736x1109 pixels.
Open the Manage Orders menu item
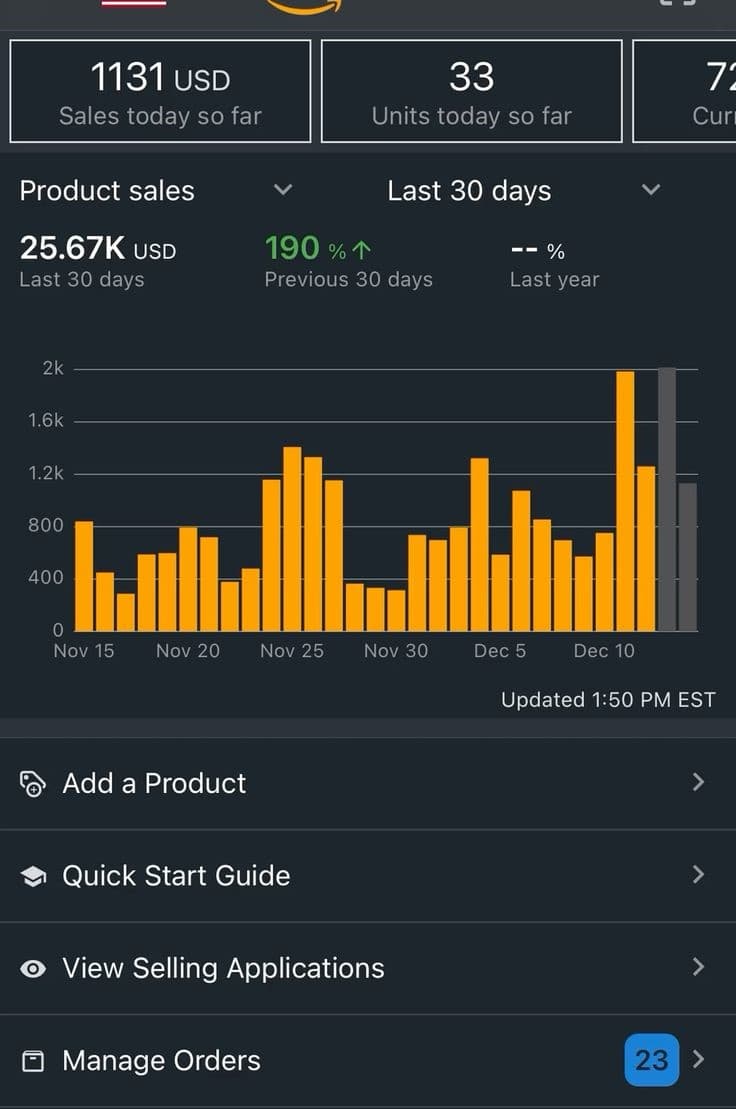point(161,1061)
